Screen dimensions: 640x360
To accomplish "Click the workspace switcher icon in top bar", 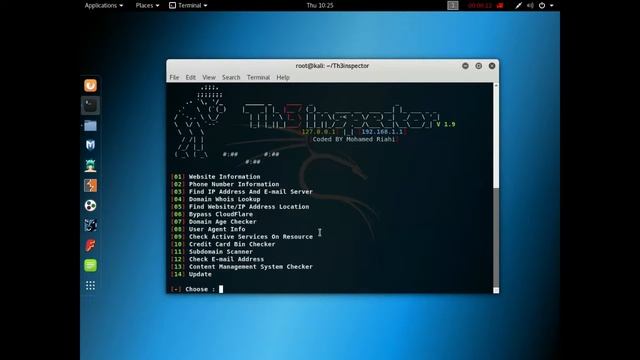I will pos(453,5).
